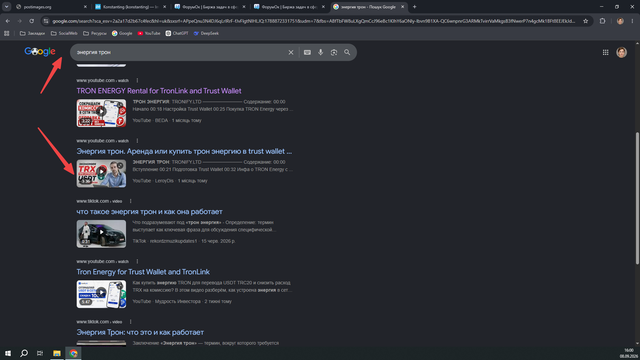Switch to the Konstanting tab
Screen dimensions: 640x360
[x=130, y=7]
